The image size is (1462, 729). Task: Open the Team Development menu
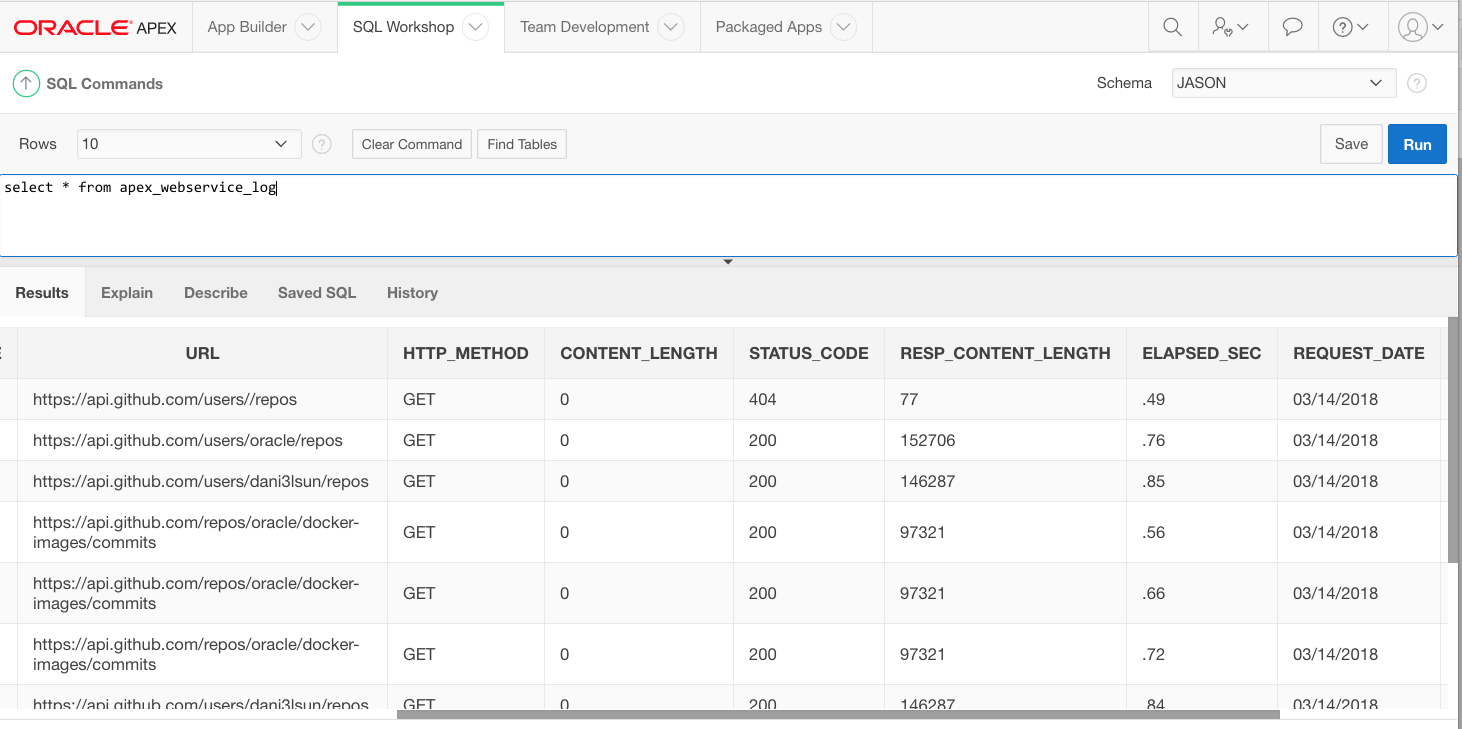(x=586, y=27)
